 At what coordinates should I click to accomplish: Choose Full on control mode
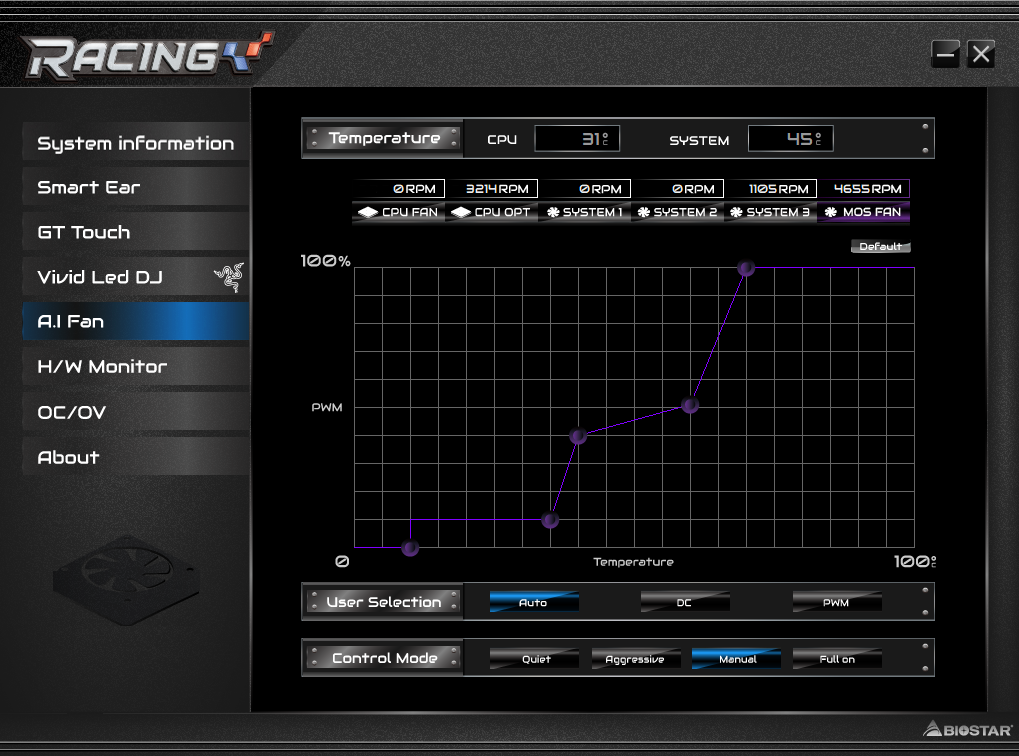[x=837, y=658]
